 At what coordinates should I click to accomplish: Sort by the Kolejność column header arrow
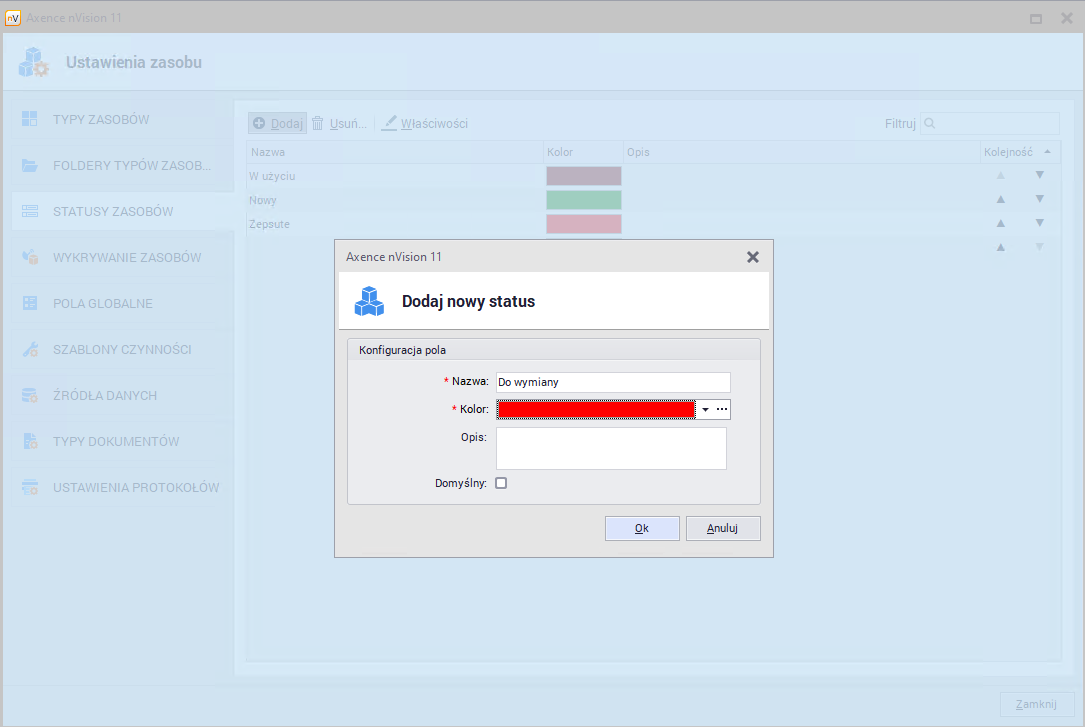coord(1047,152)
